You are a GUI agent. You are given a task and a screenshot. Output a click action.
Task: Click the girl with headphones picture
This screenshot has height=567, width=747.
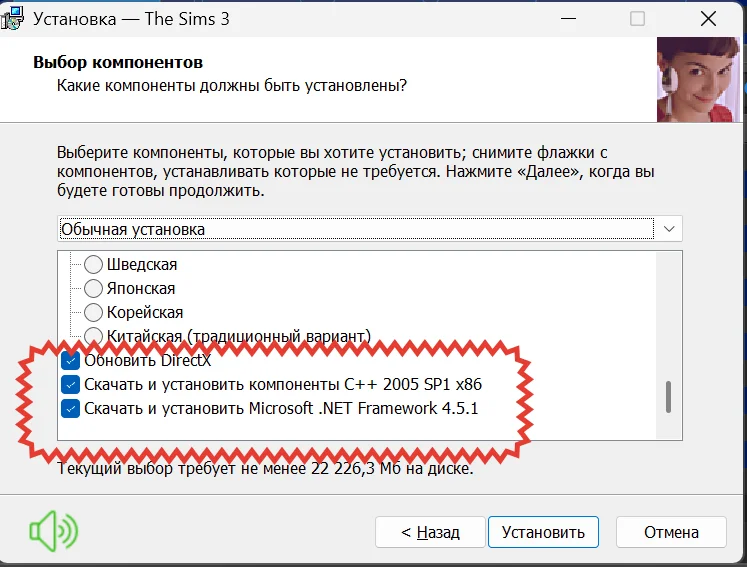coord(701,80)
